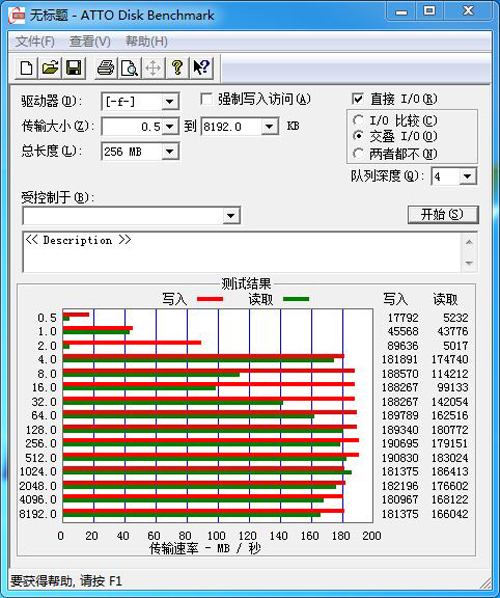Click read value 180772 for 128.0 row
The width and height of the screenshot is (500, 598).
point(450,430)
